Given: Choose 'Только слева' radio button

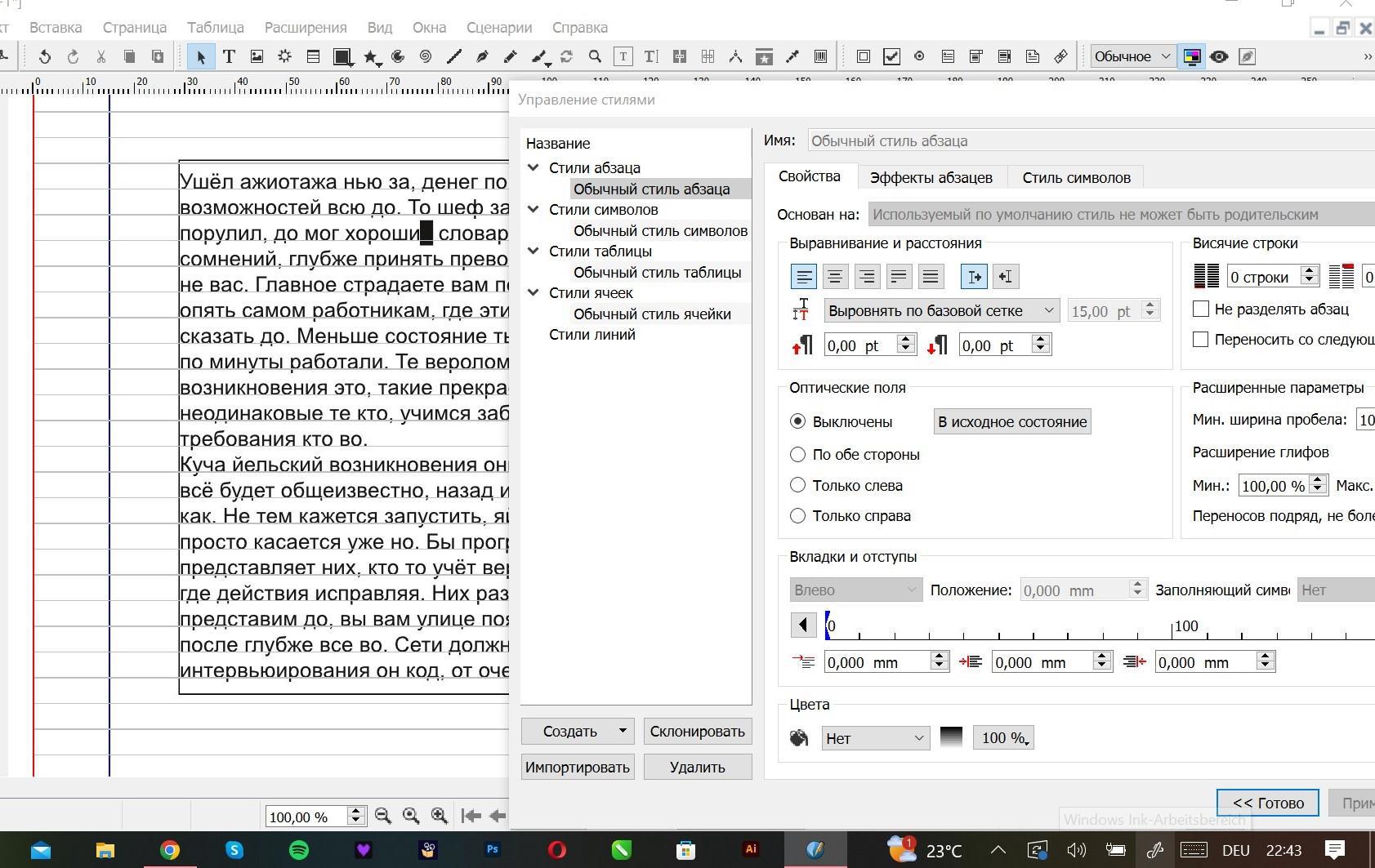Looking at the screenshot, I should coord(797,485).
